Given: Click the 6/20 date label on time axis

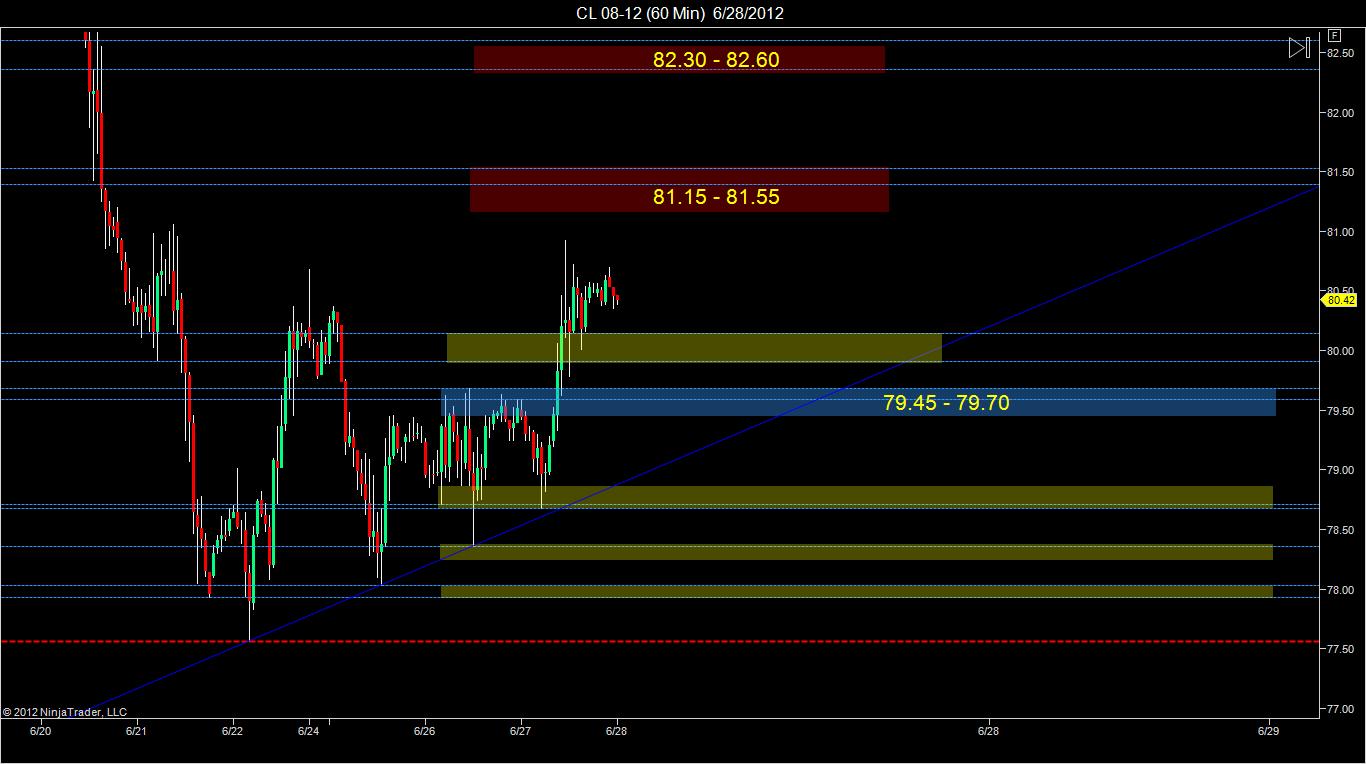Looking at the screenshot, I should (x=40, y=732).
